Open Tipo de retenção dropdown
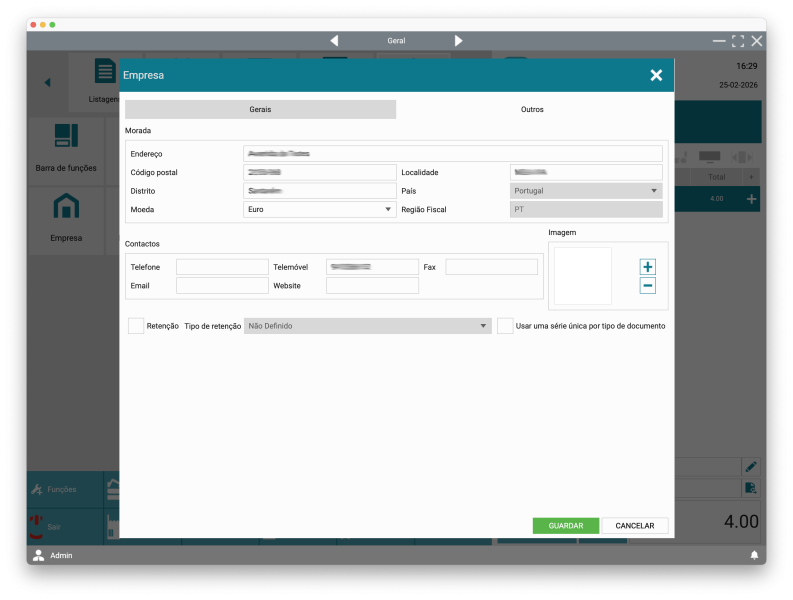Viewport: 793px width, 600px height. click(367, 326)
